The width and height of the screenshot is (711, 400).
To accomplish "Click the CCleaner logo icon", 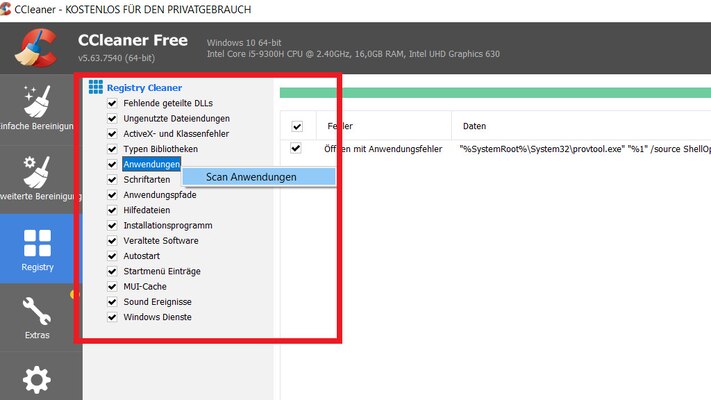I will [36, 48].
